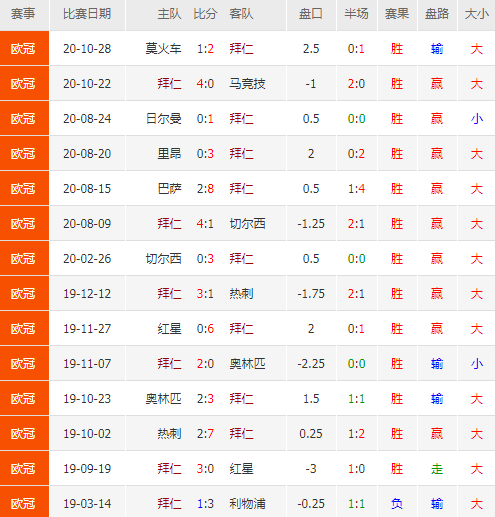Image resolution: width=495 pixels, height=517 pixels.
Task: Select the 盘口 column header
Action: [x=311, y=14]
